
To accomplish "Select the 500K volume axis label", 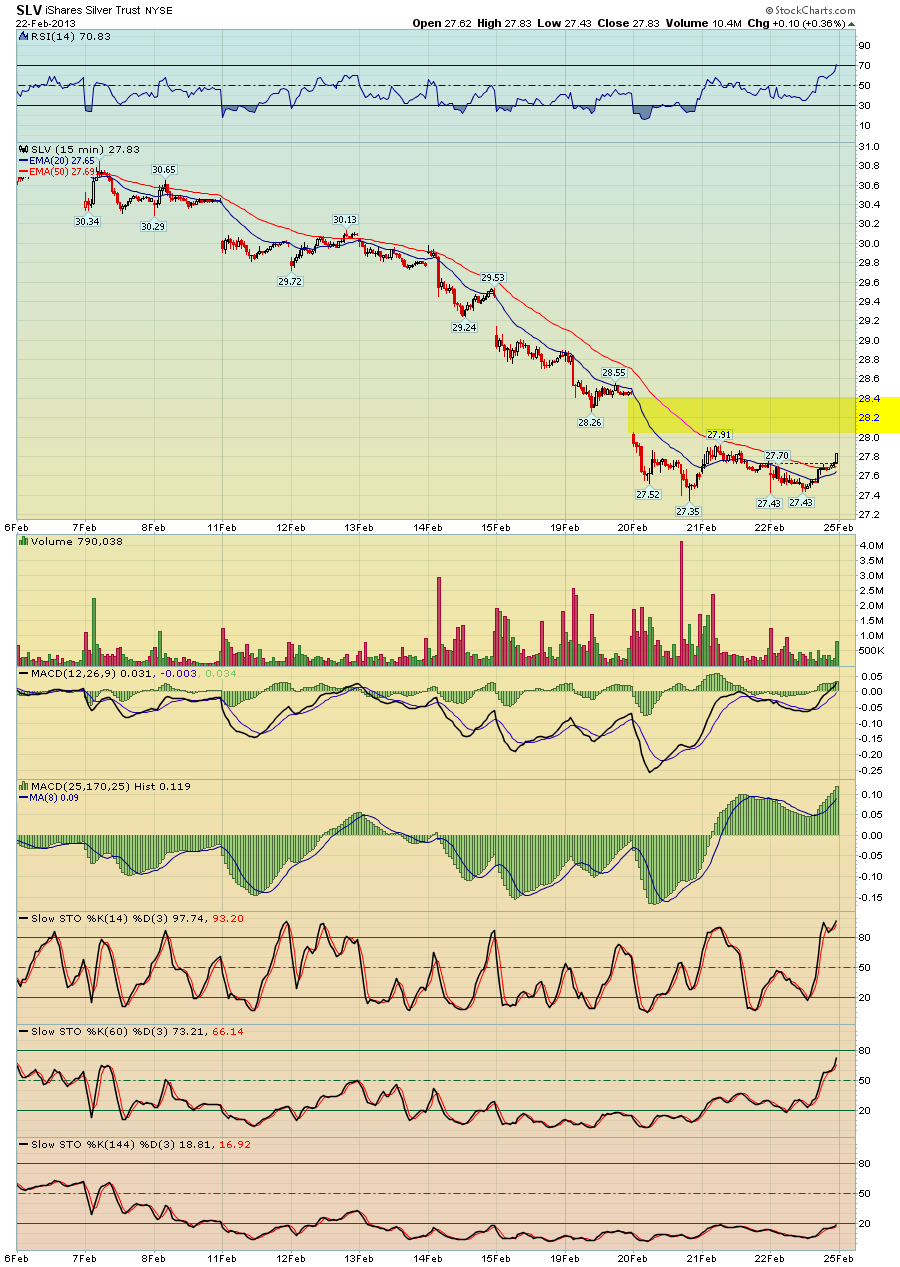I will click(x=869, y=650).
